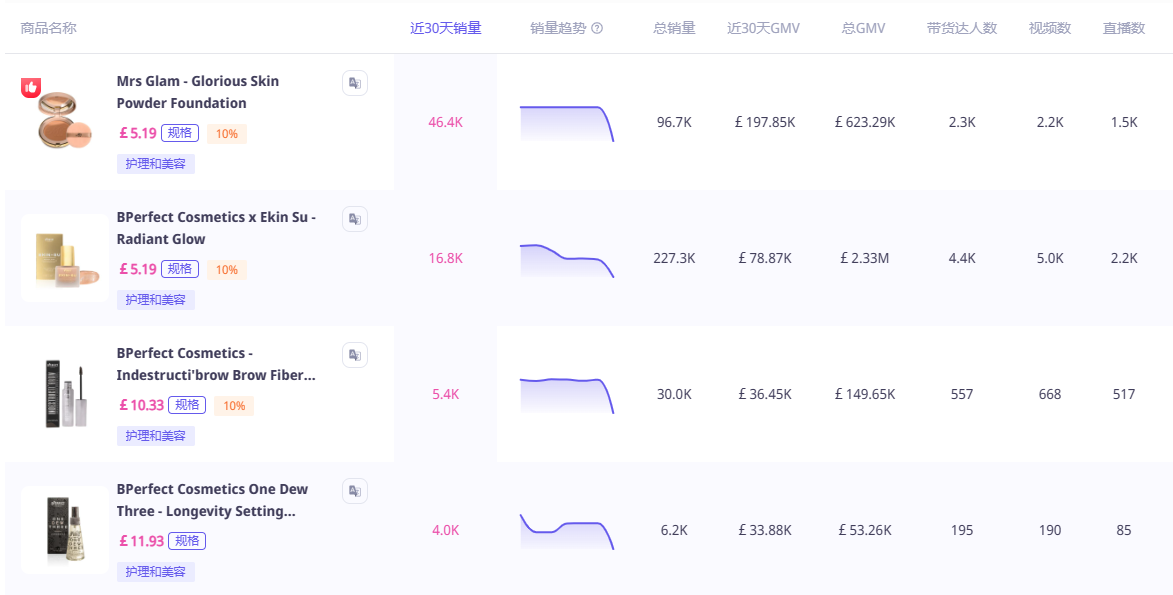
Task: Click translate icon for BPerfect Radiant Glow
Action: (x=354, y=219)
